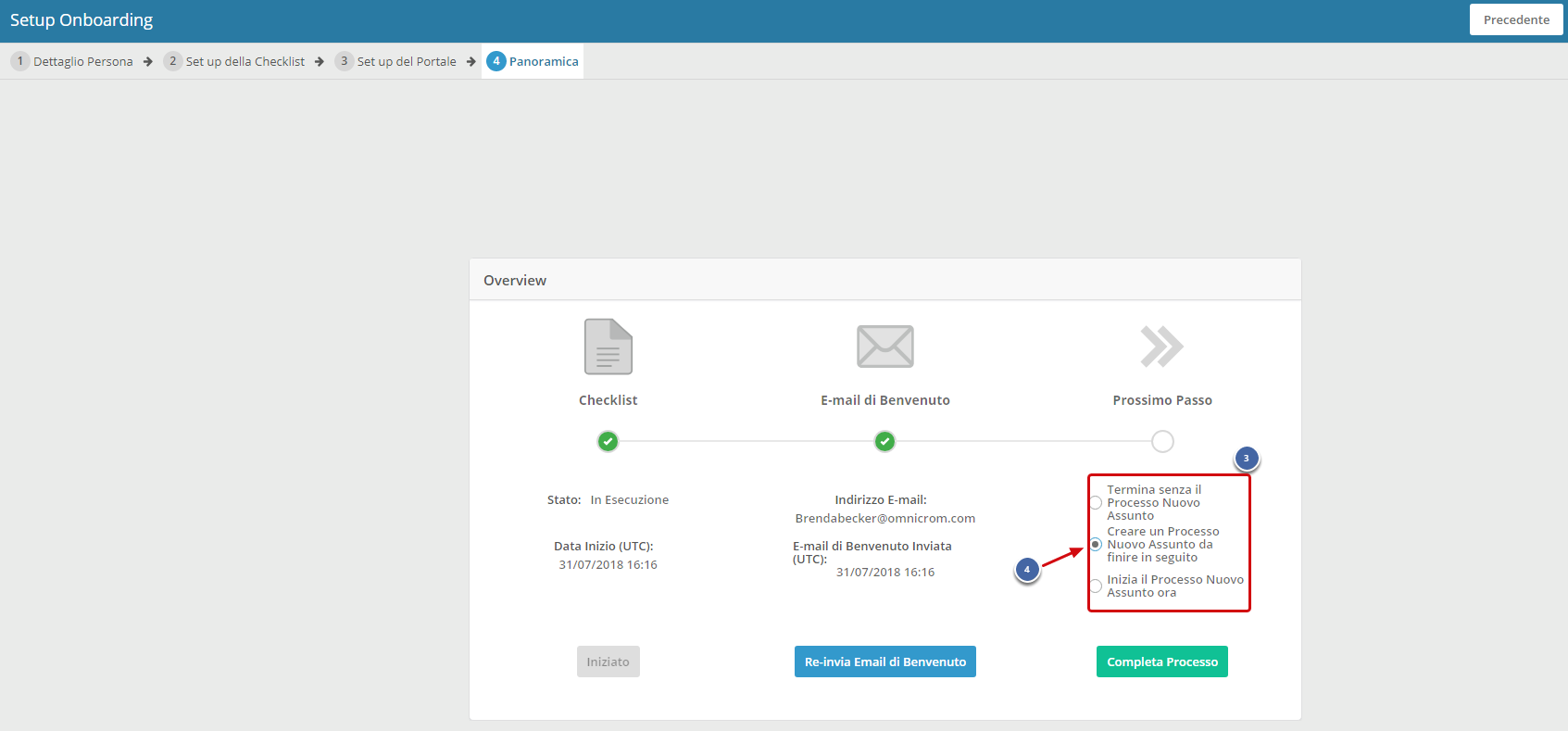Click the Setup Onboarding page title
The image size is (1568, 731).
click(x=82, y=20)
